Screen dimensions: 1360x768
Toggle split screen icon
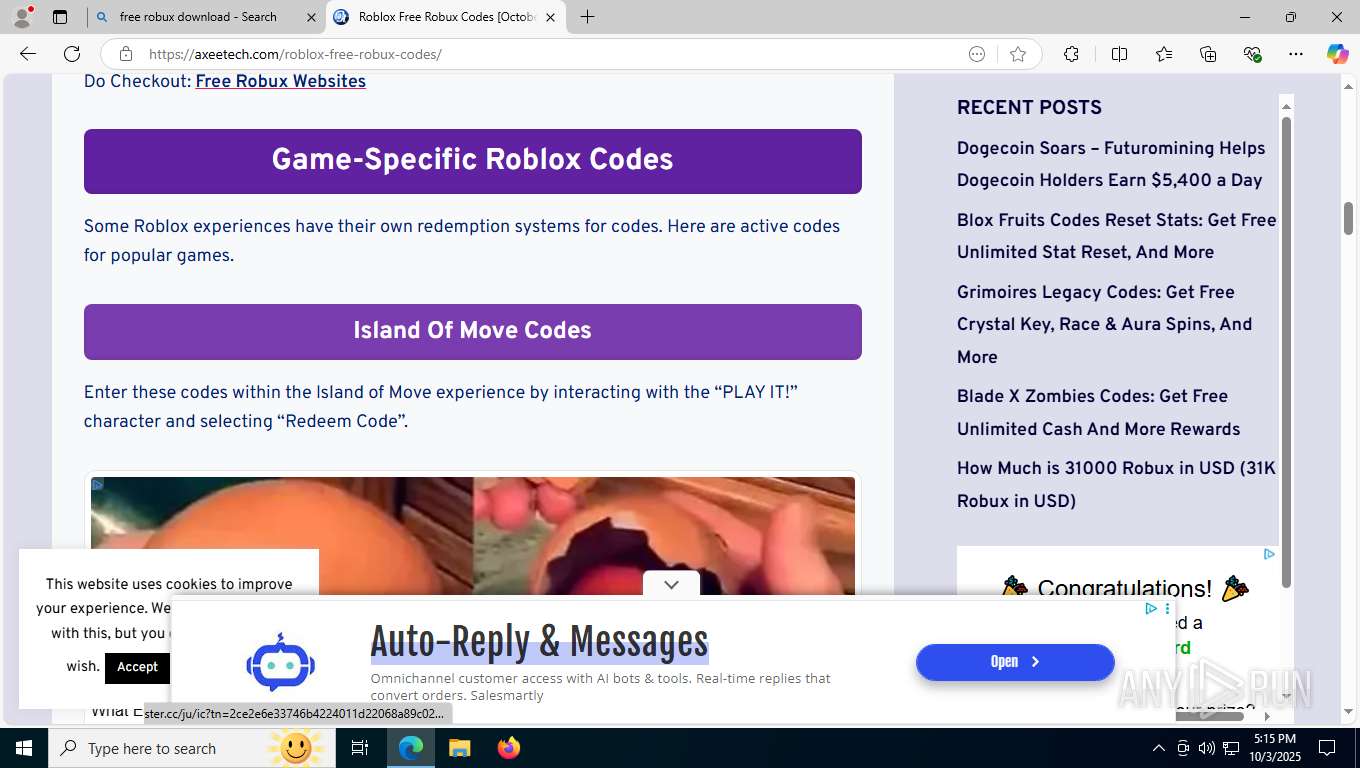(x=1119, y=54)
